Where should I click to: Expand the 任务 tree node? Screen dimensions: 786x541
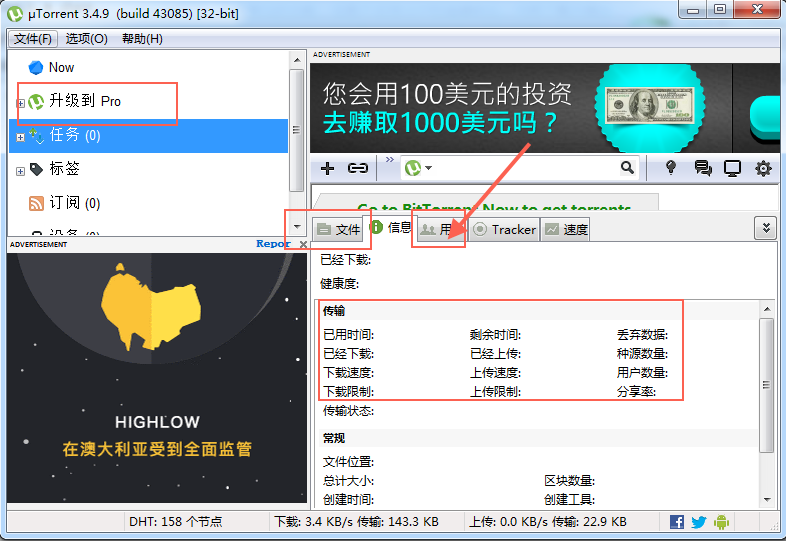click(x=20, y=137)
